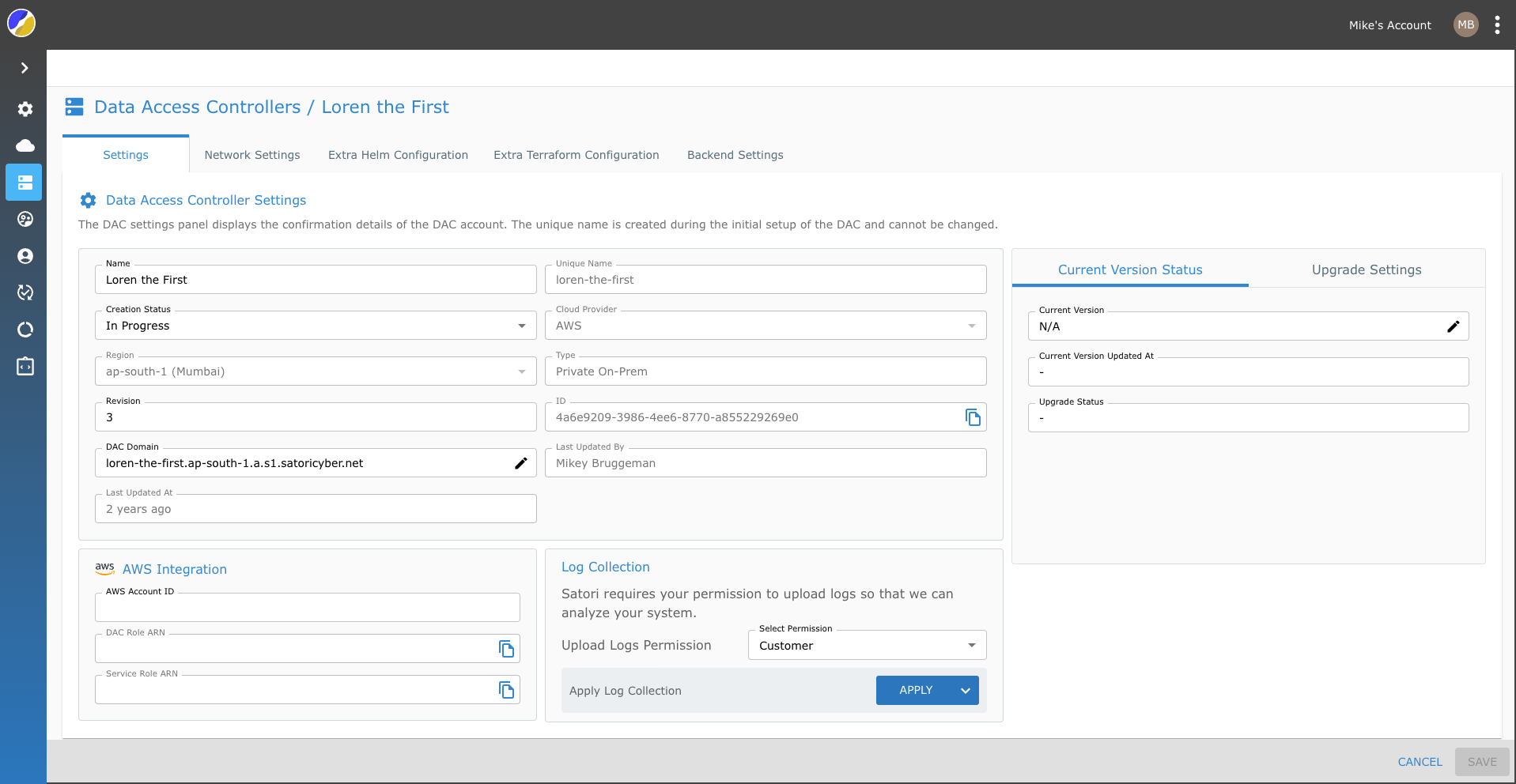
Task: Open the Creation Status dropdown
Action: (316, 326)
